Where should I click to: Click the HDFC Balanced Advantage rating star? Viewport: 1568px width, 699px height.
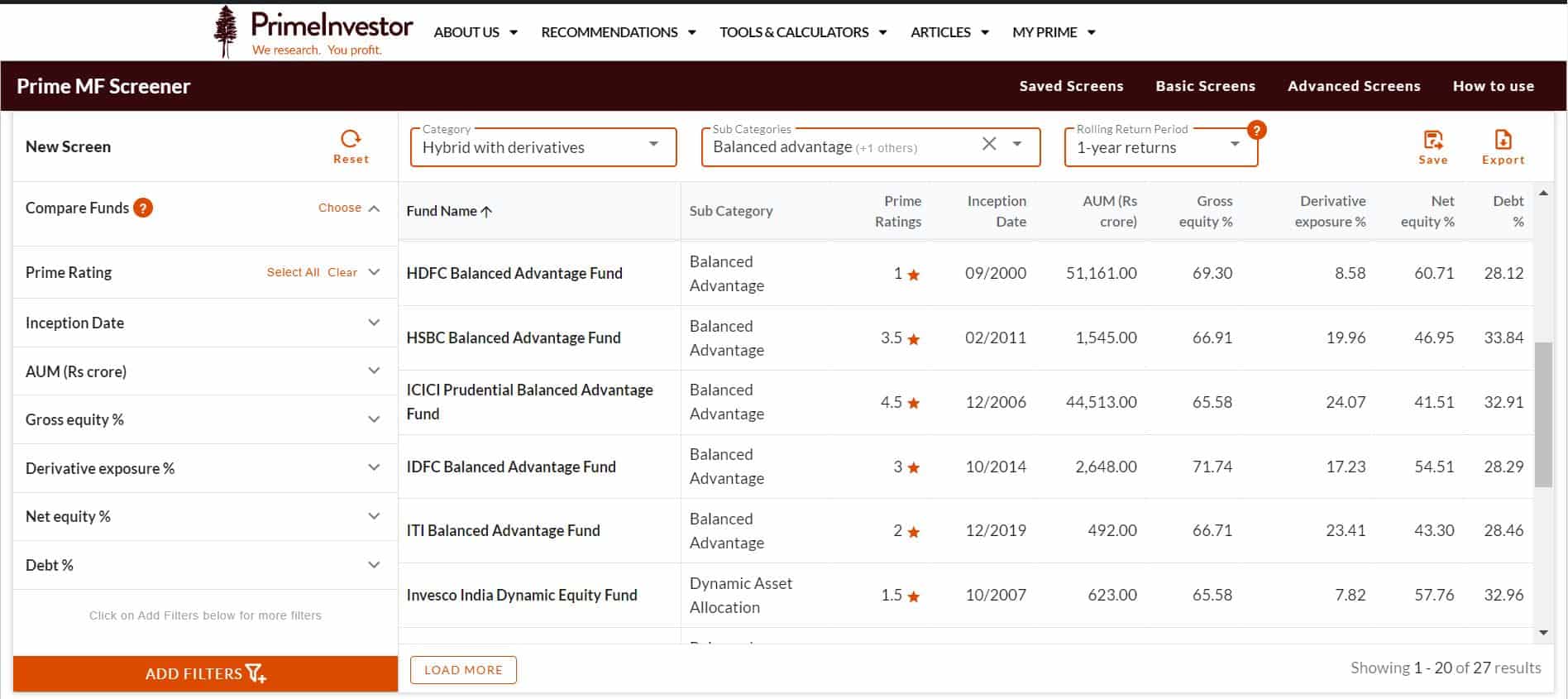914,275
